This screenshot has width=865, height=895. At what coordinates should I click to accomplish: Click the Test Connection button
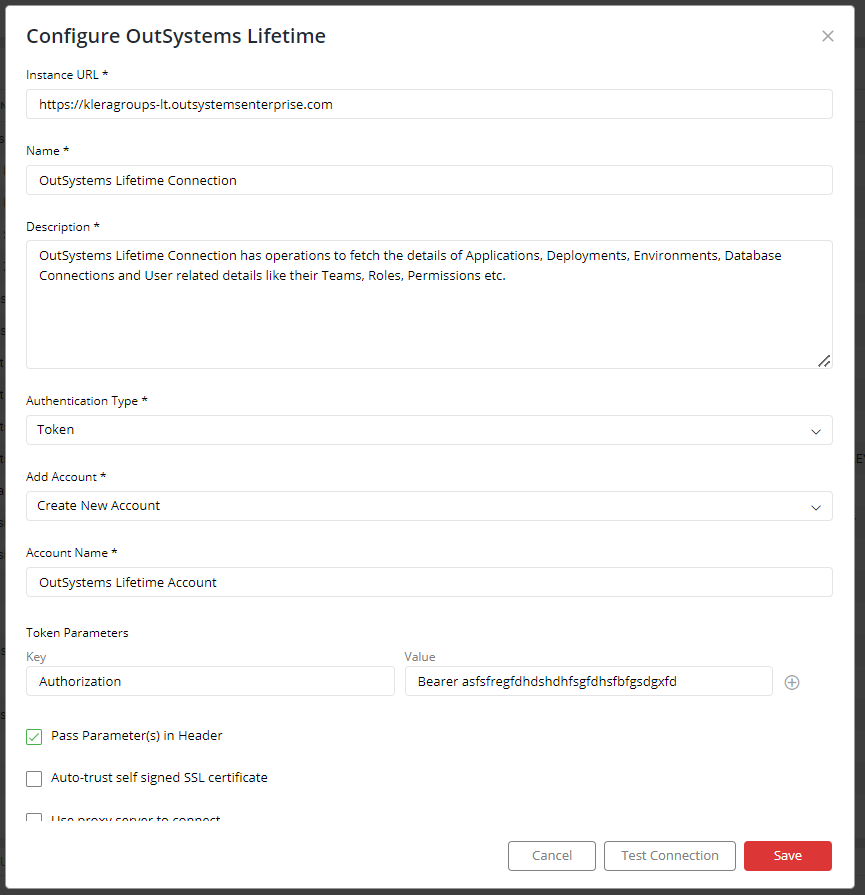coord(670,856)
